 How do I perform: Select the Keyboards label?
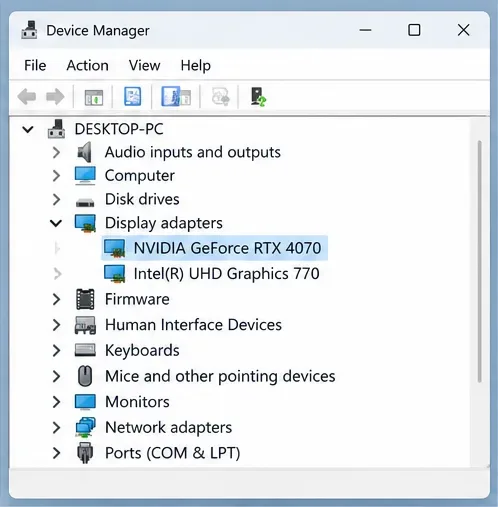[x=142, y=351]
